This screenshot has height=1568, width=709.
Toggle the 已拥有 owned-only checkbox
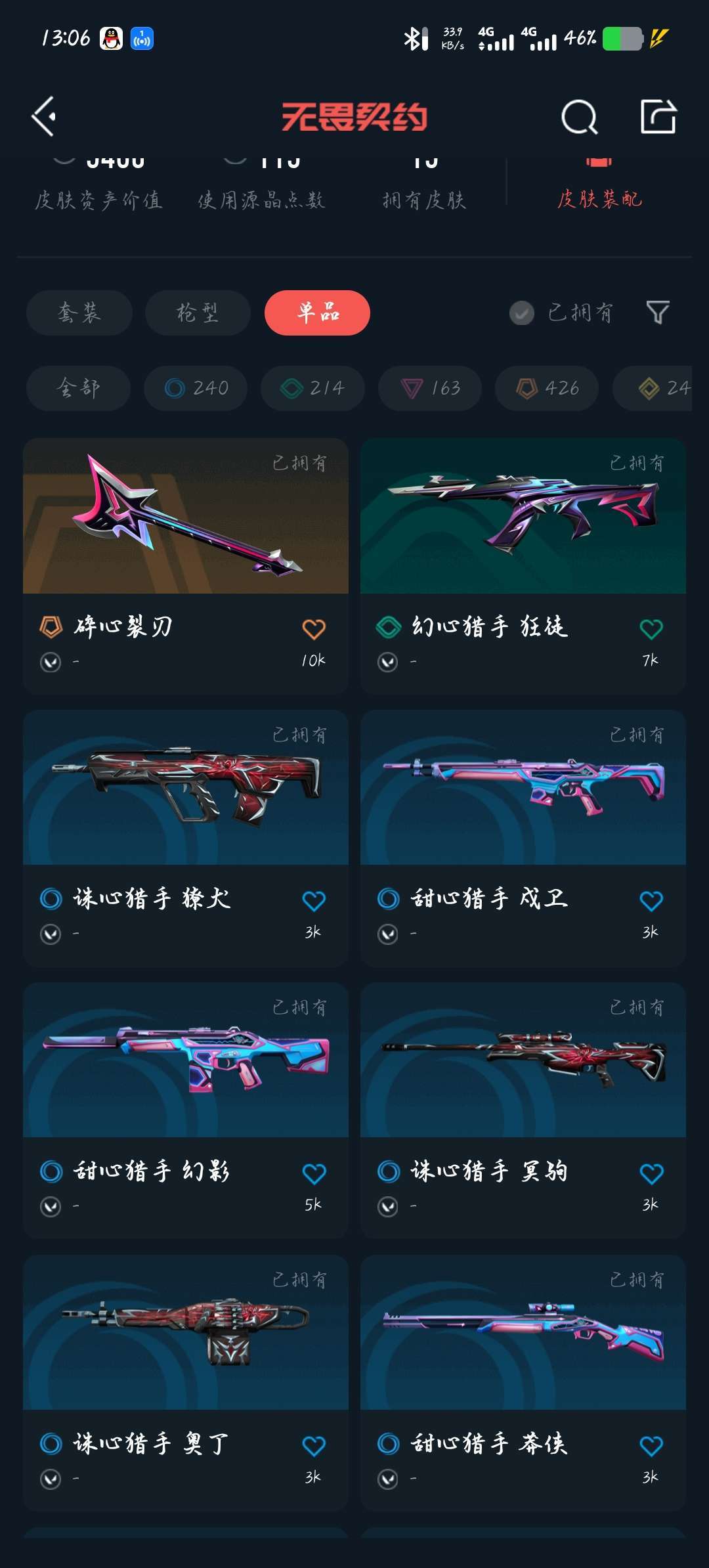522,313
